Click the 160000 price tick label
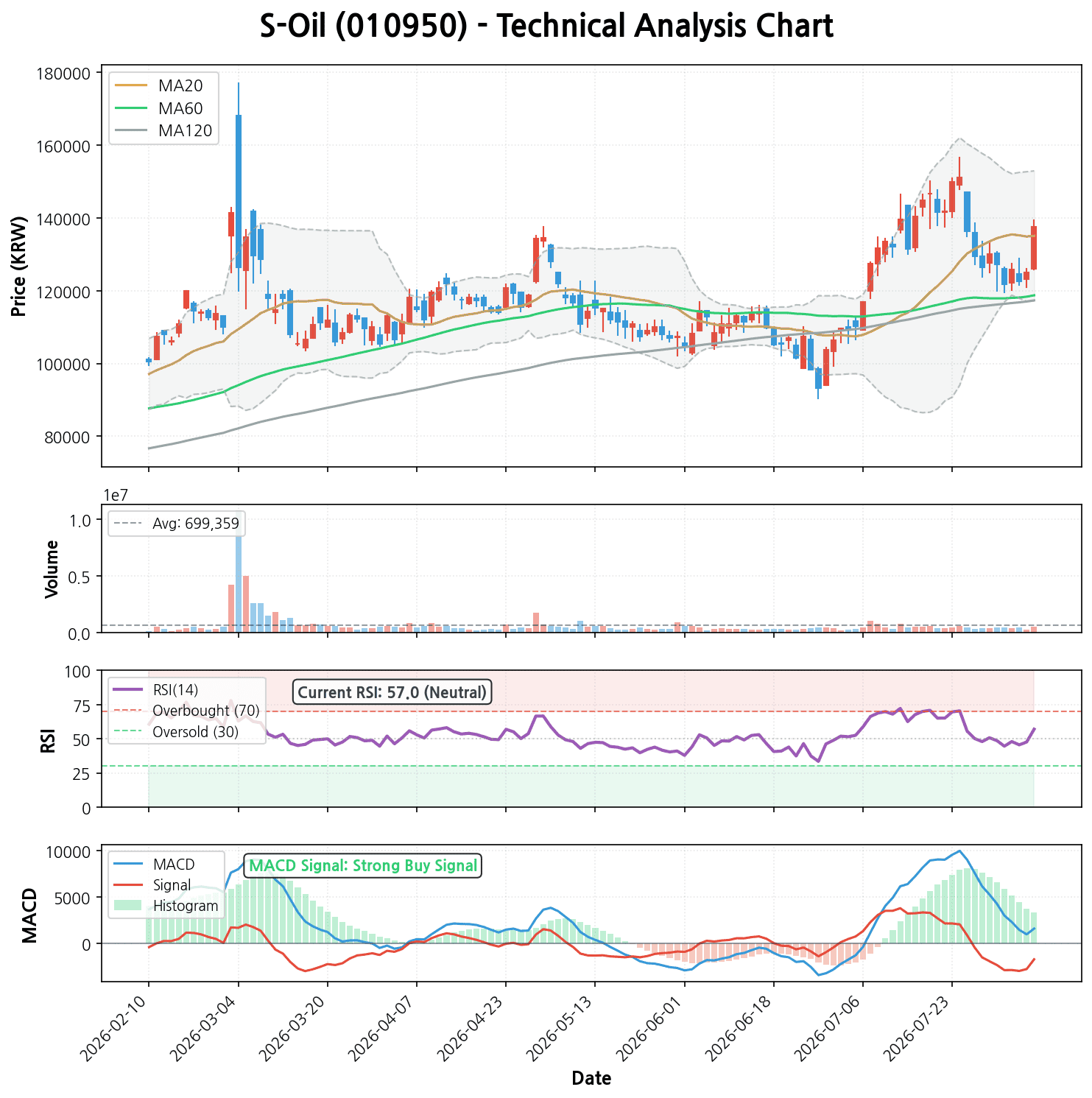The height and width of the screenshot is (1098, 1092). click(x=63, y=146)
